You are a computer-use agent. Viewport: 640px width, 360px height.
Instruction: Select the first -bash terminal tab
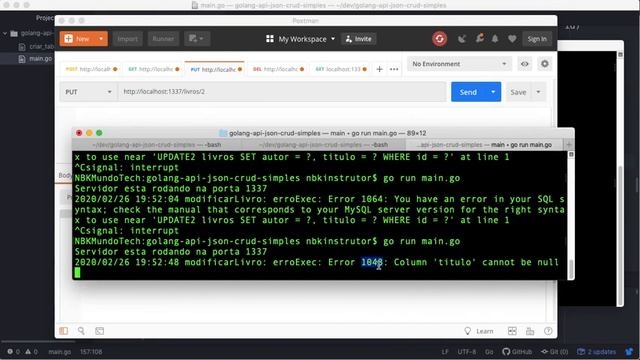point(157,145)
